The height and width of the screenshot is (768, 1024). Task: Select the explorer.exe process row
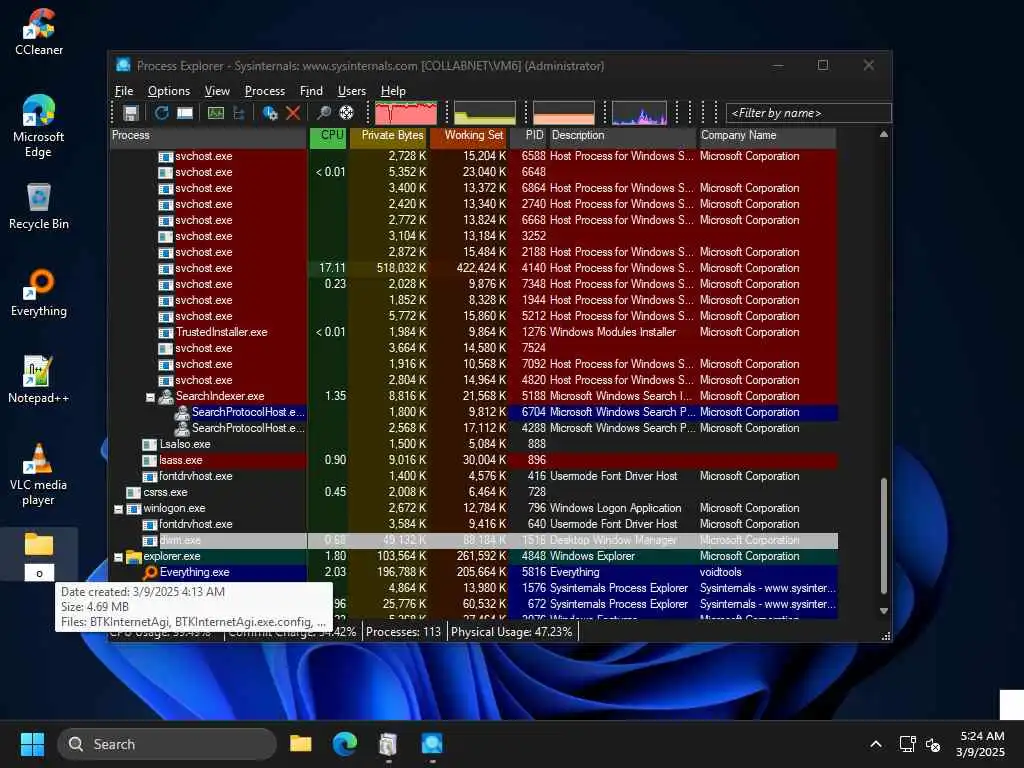pyautogui.click(x=473, y=556)
